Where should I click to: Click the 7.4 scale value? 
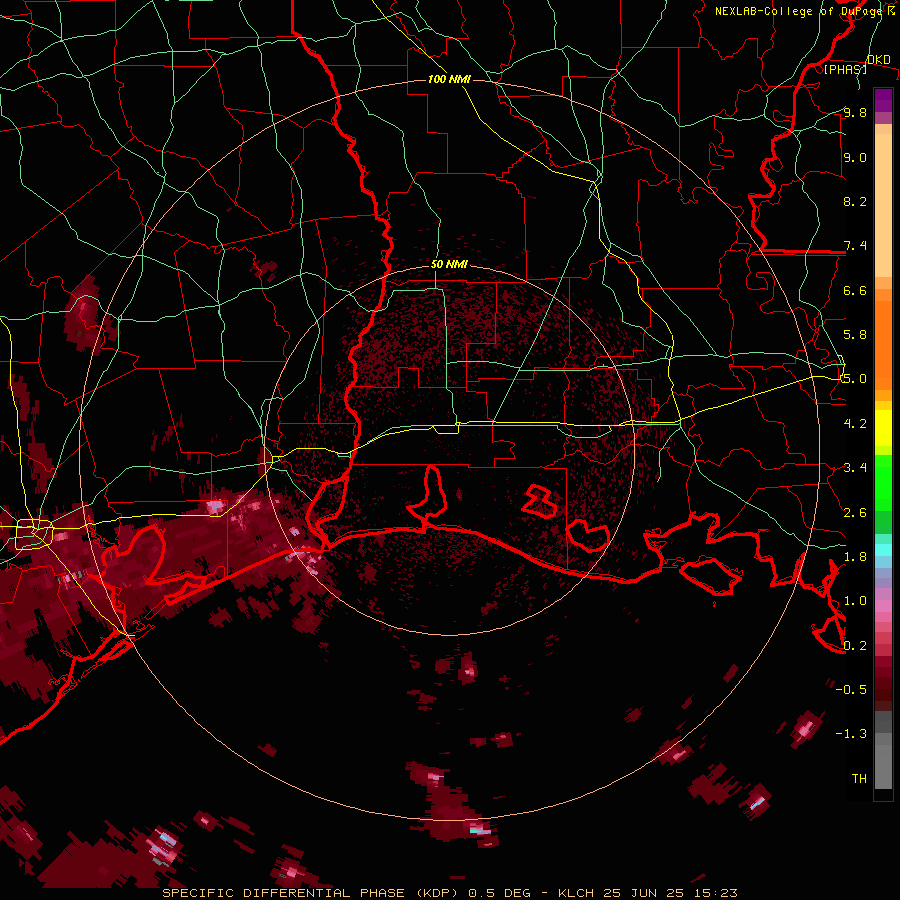(855, 246)
